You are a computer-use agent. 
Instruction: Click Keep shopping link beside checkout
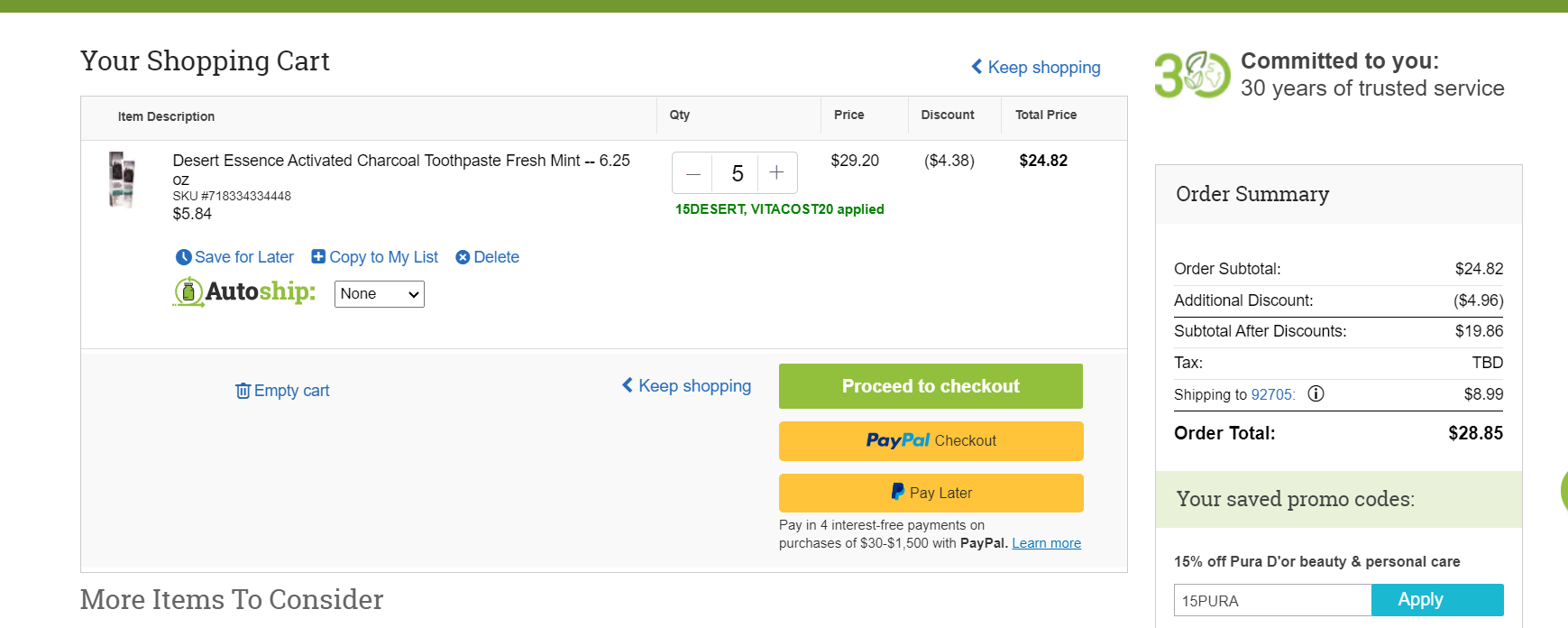pos(686,386)
